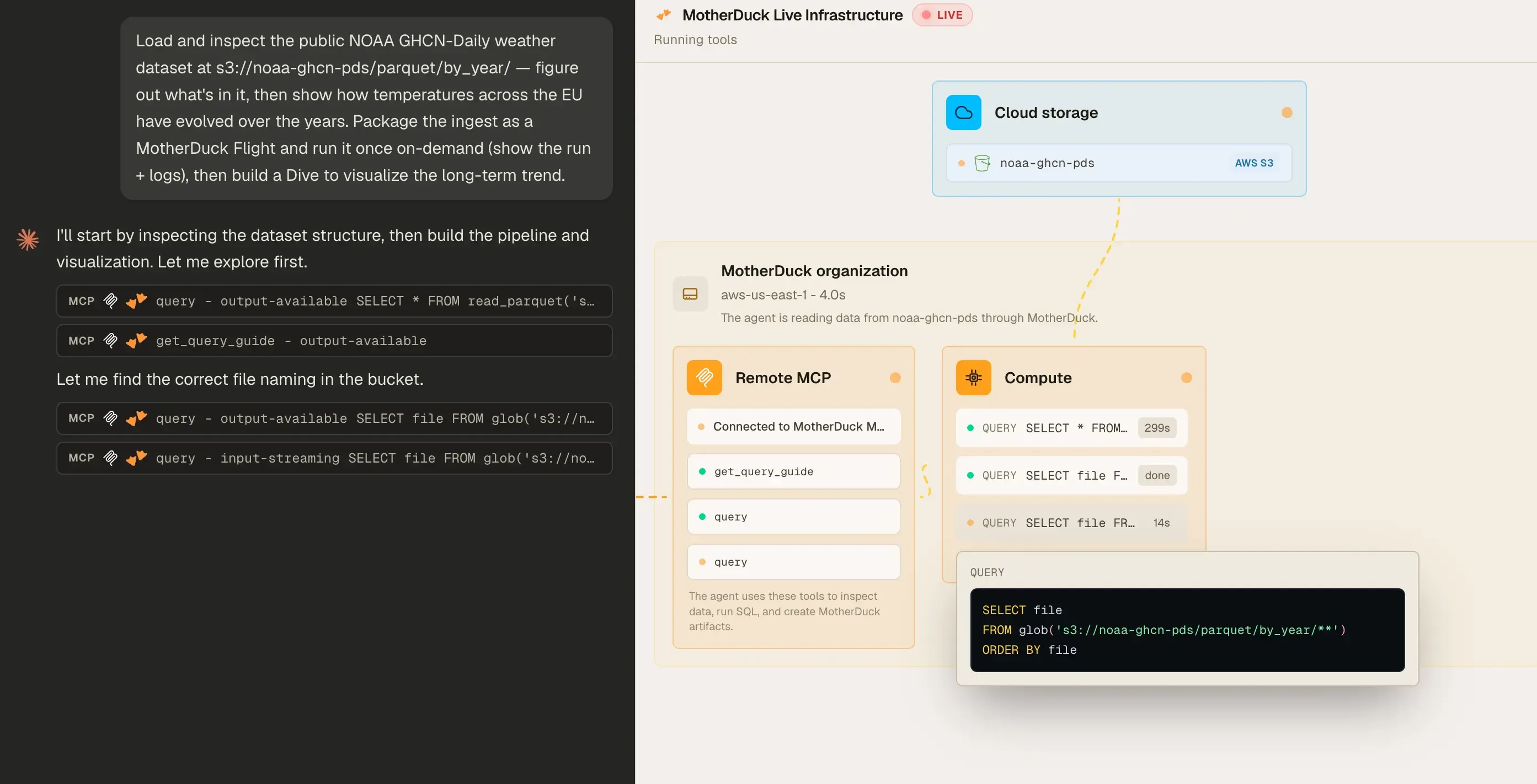
Task: Select get_query_guide in Remote MCP card
Action: pyautogui.click(x=793, y=471)
